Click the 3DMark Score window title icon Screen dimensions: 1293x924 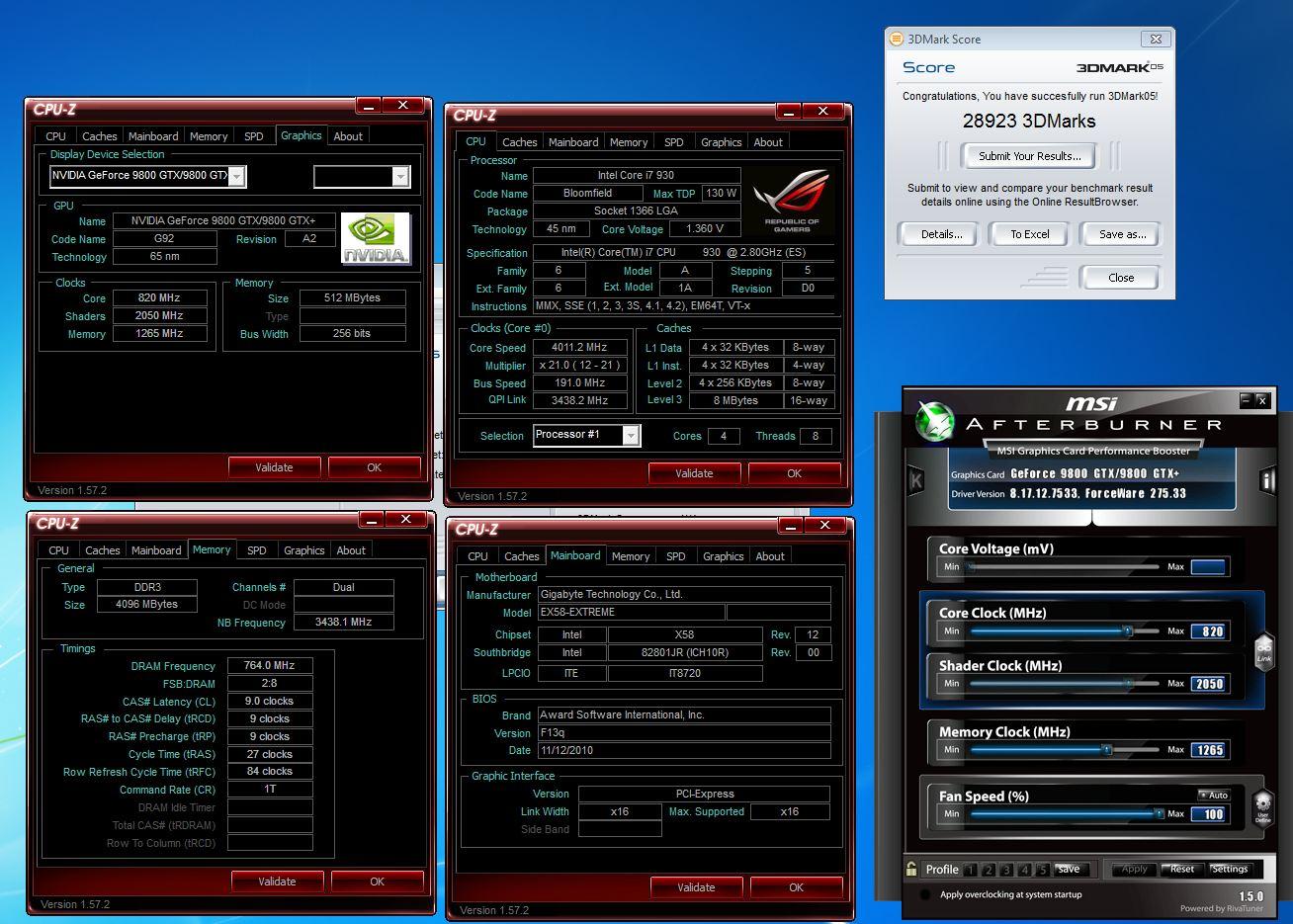[896, 40]
